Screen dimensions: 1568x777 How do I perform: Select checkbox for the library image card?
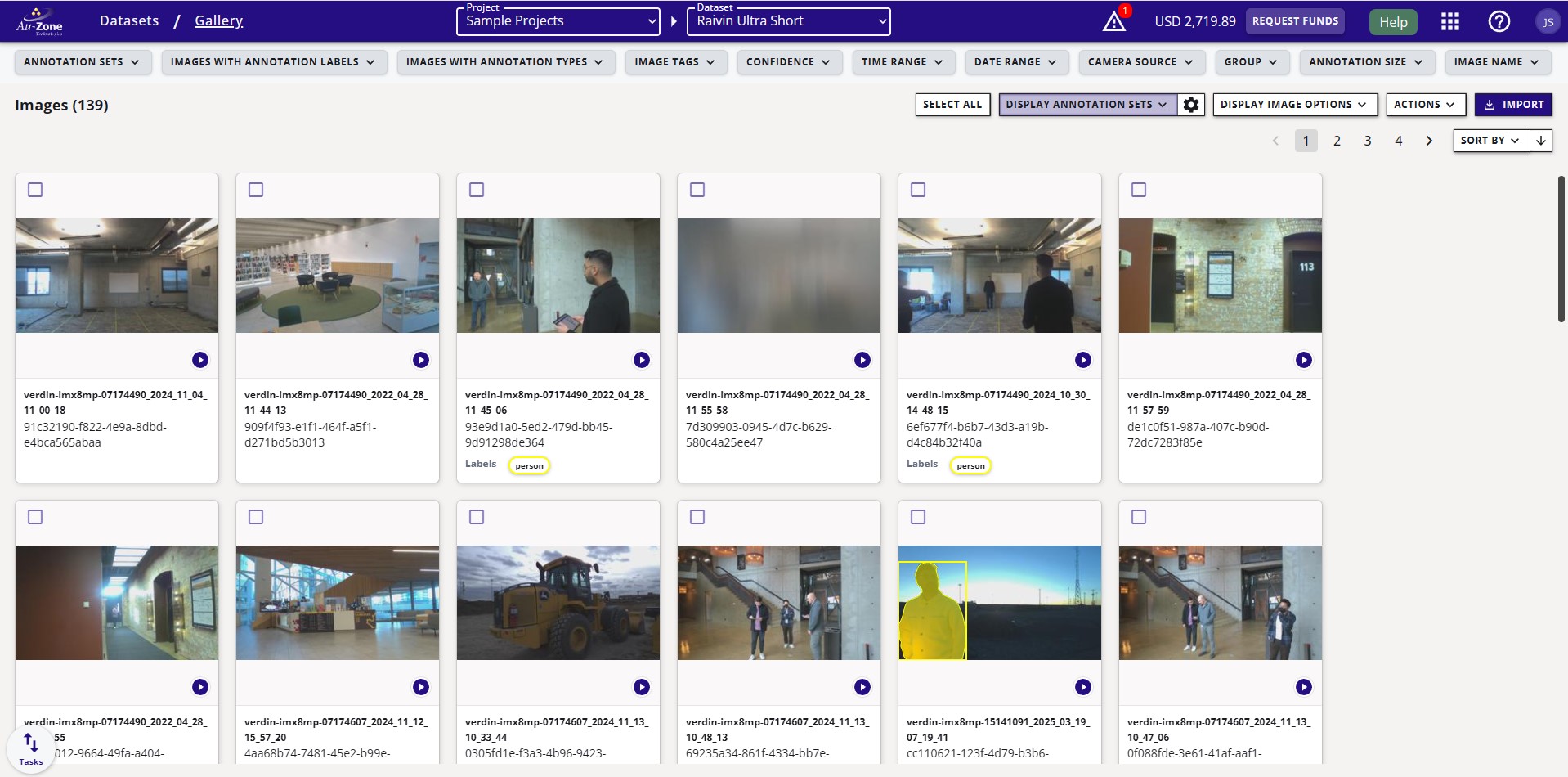pos(256,190)
